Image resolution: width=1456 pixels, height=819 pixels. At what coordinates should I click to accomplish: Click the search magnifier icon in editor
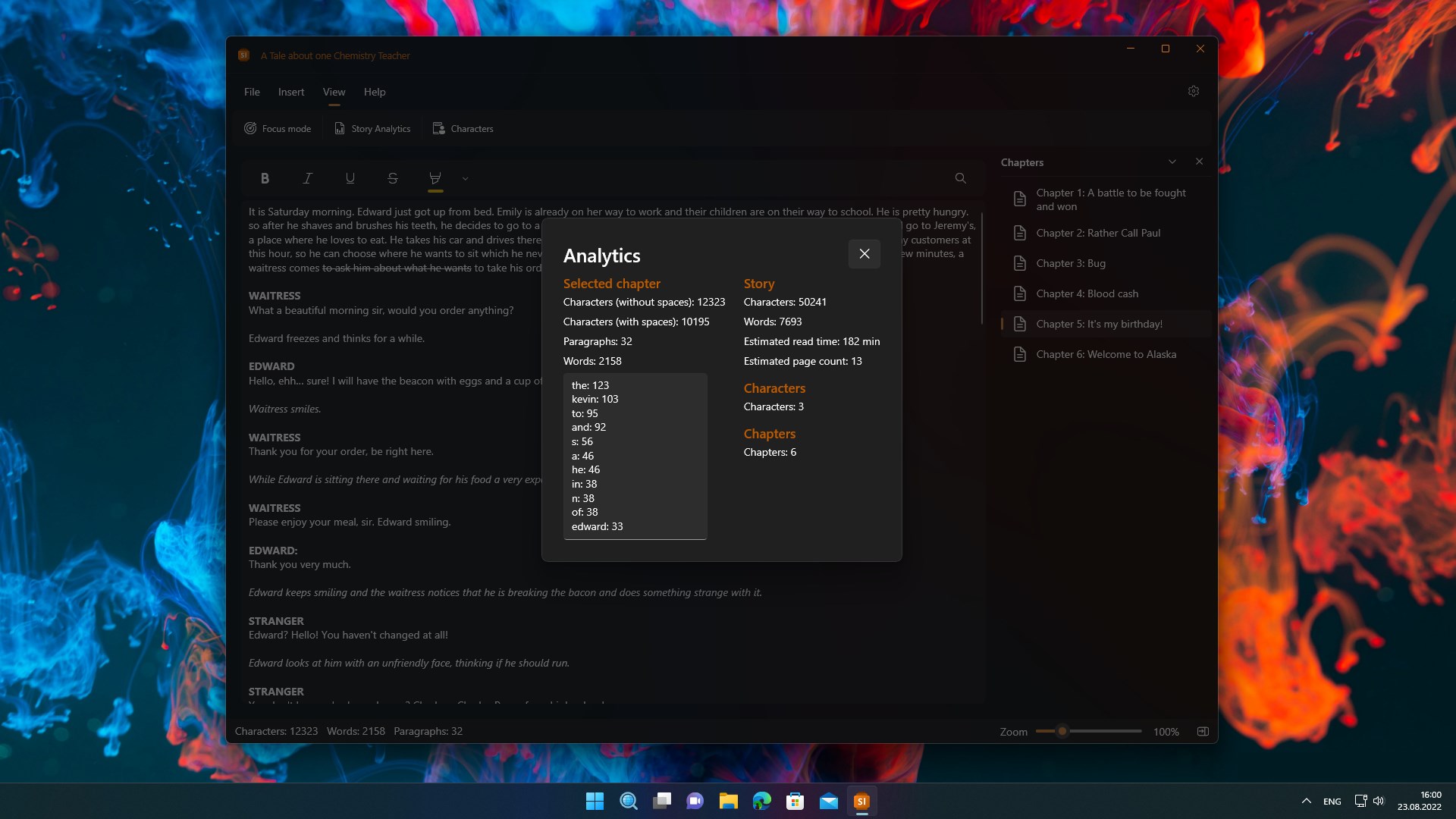pyautogui.click(x=960, y=178)
